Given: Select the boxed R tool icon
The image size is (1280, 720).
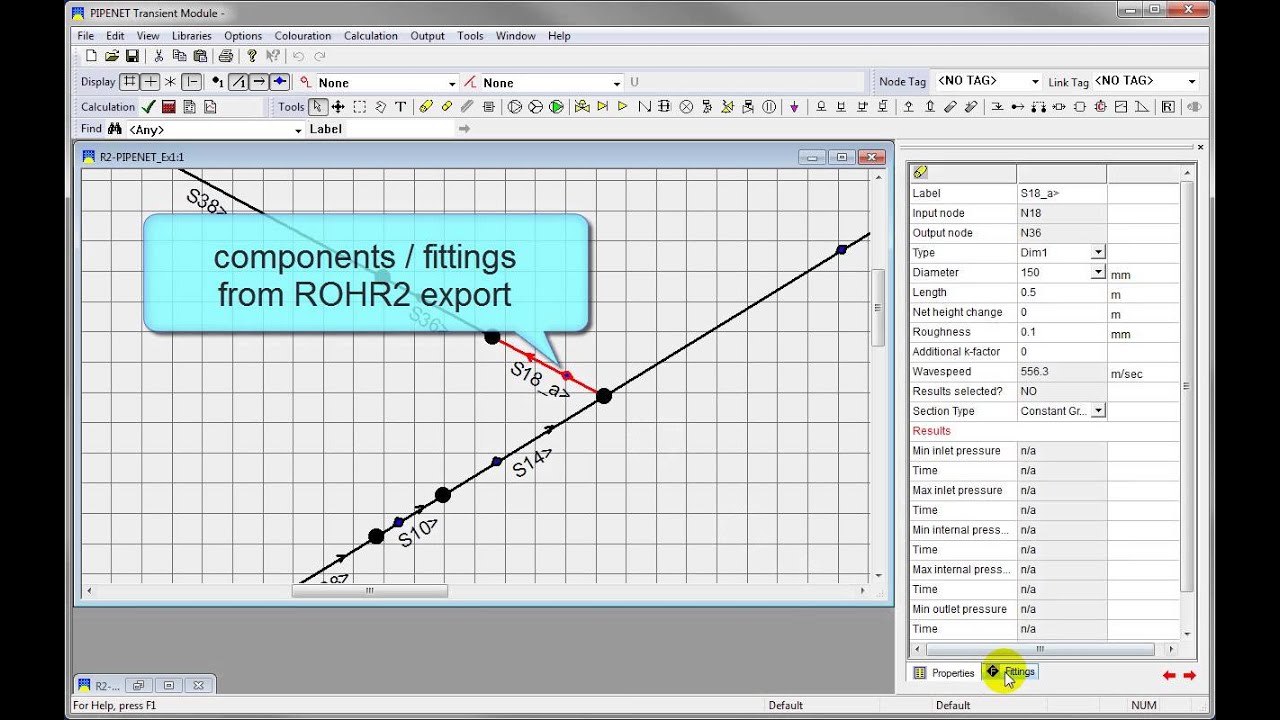Looking at the screenshot, I should (x=1168, y=107).
